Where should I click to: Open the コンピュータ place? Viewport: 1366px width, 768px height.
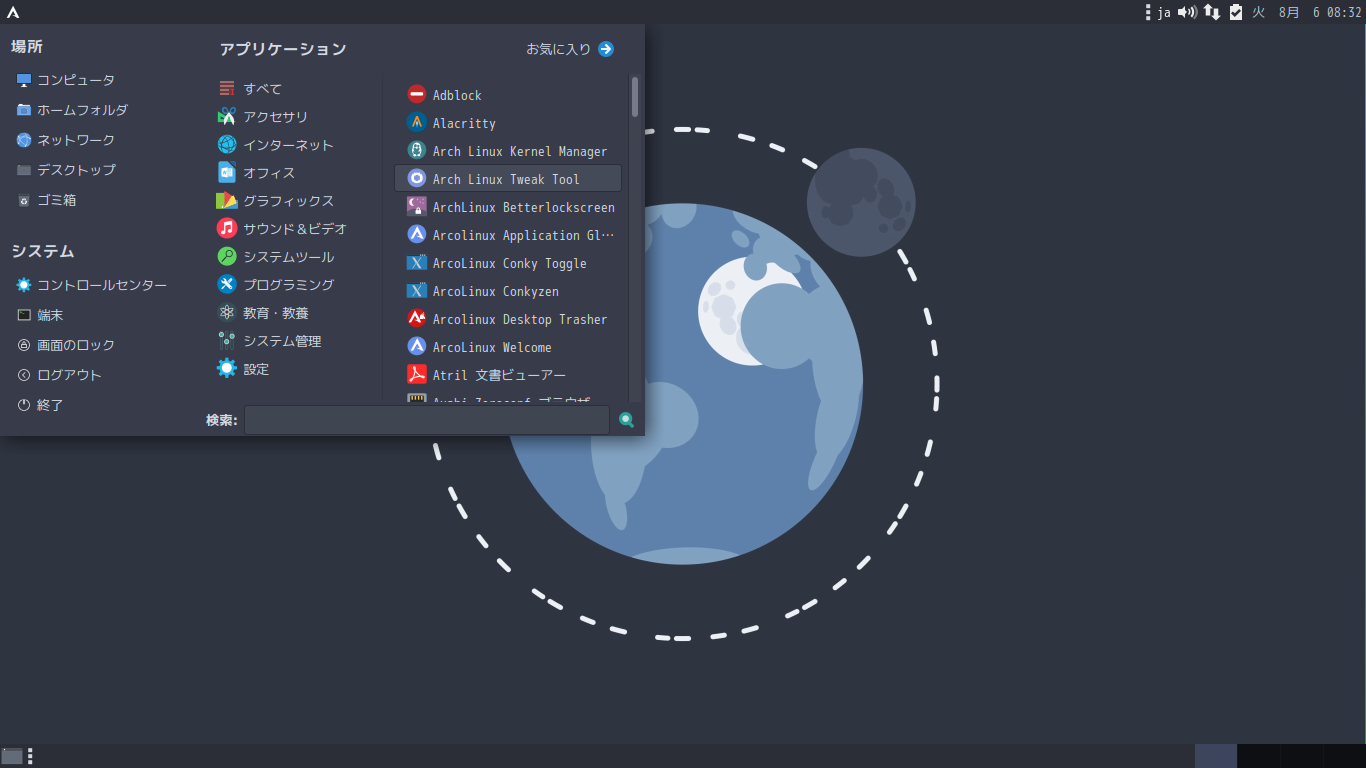click(x=66, y=80)
